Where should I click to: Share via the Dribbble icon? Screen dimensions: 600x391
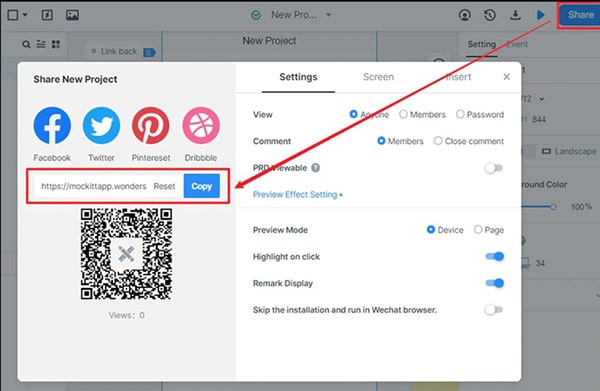click(201, 125)
